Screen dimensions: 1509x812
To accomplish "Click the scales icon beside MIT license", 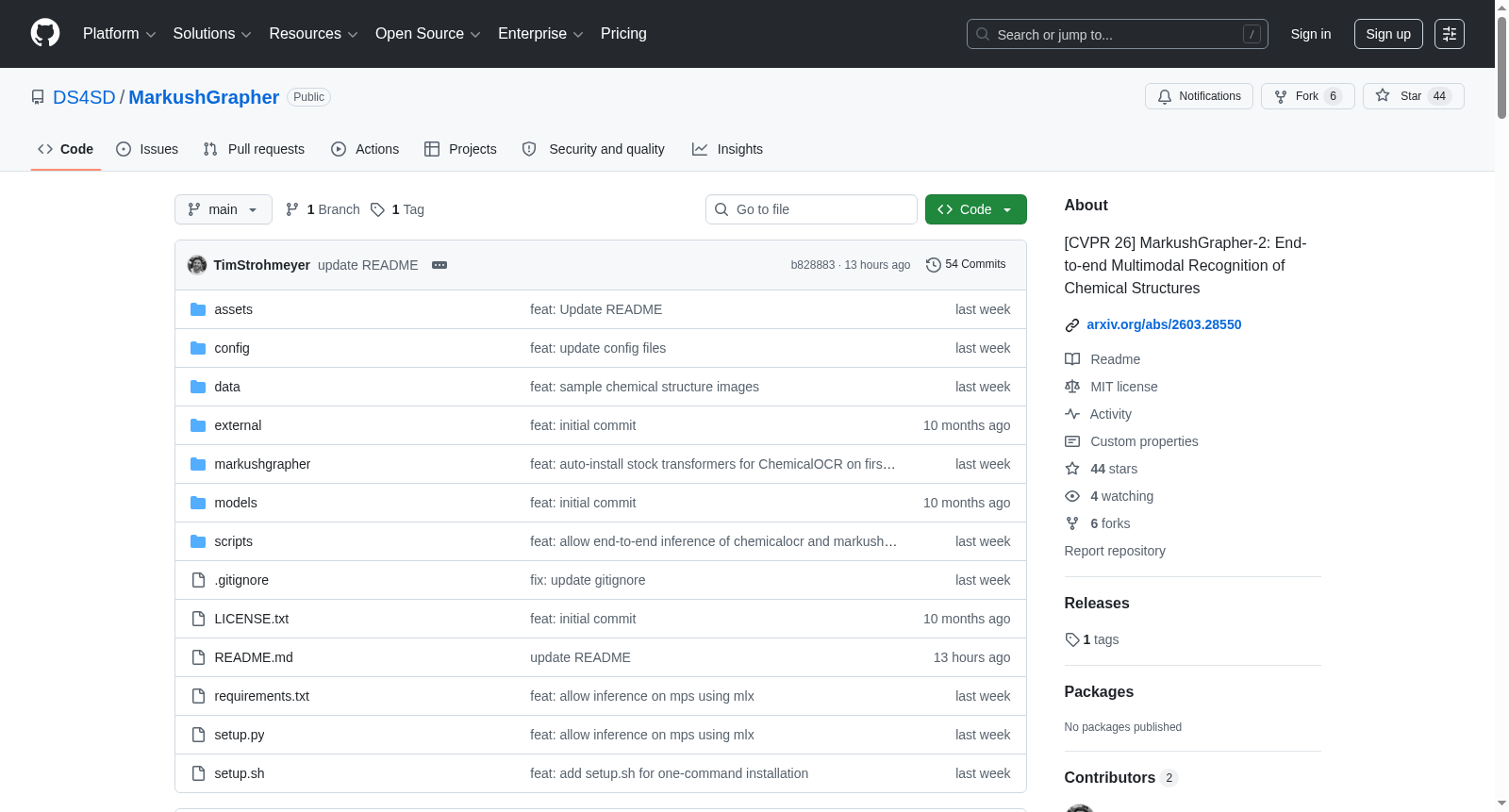I will (1072, 387).
